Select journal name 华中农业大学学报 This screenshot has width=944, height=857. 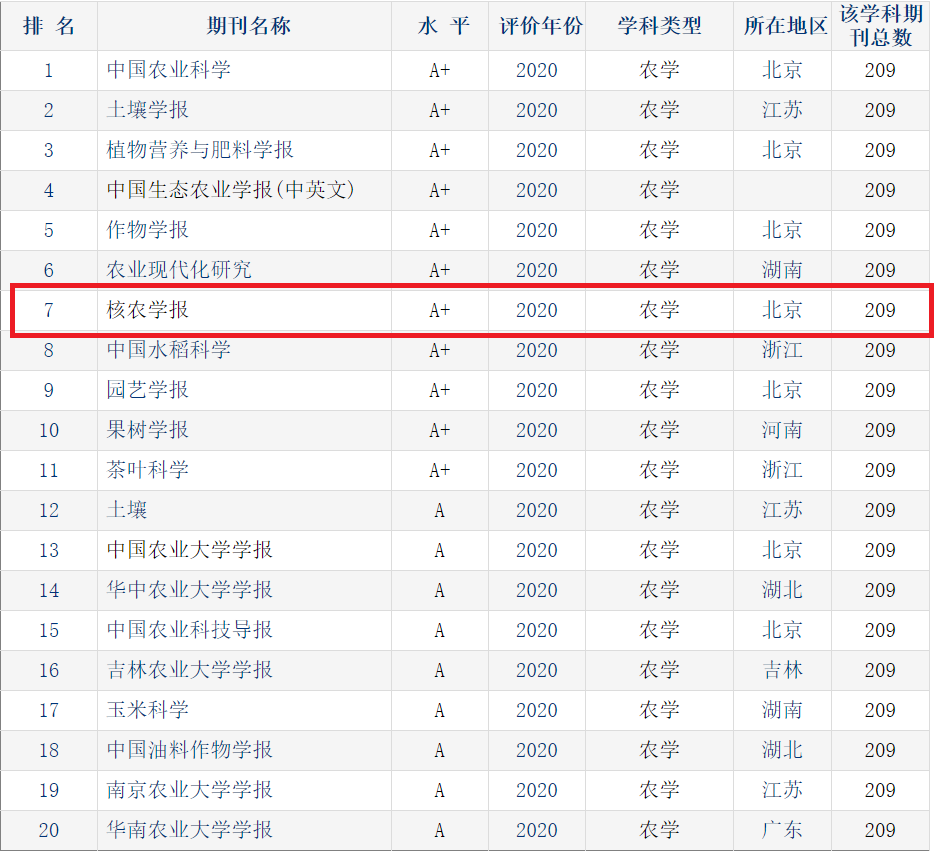pos(190,590)
